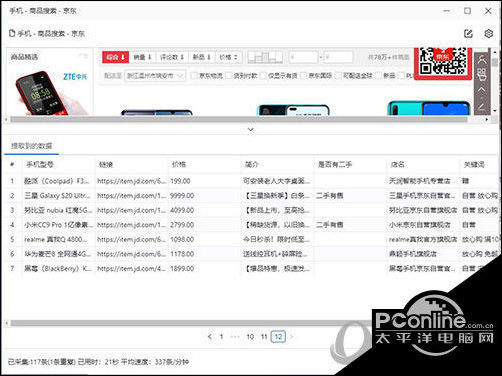Select the 小米CC9 Pro model cell
This screenshot has width=502, height=376.
[x=58, y=225]
